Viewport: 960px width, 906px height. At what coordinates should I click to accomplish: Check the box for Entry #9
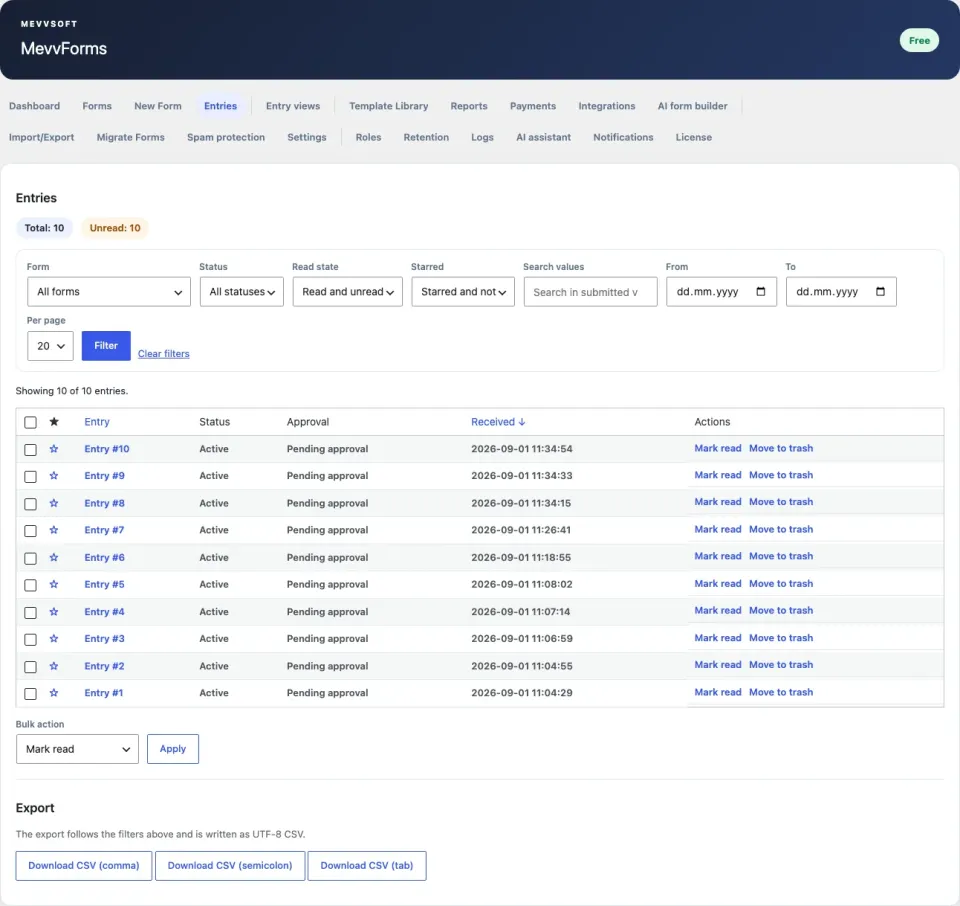(31, 476)
